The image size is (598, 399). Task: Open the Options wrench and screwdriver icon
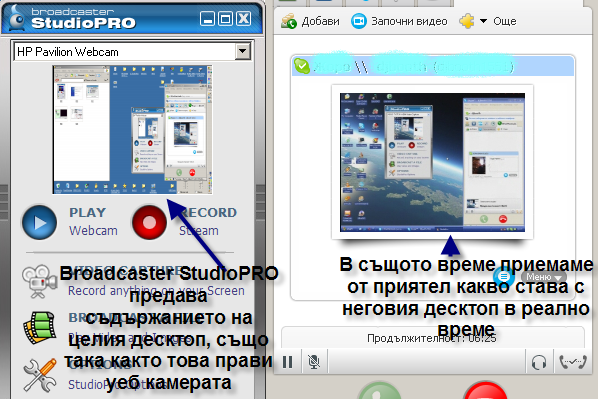tap(40, 375)
